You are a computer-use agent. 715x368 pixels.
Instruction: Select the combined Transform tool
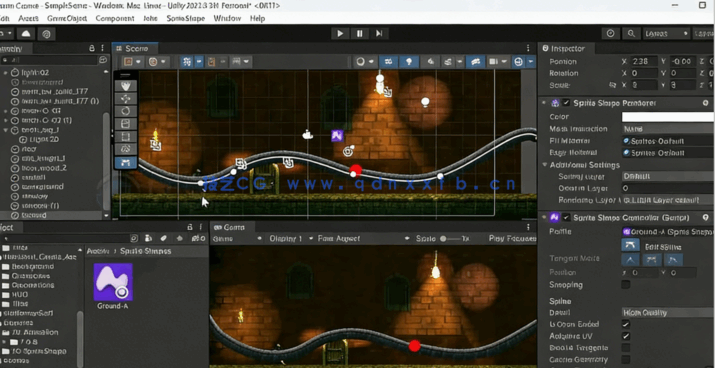click(x=125, y=149)
